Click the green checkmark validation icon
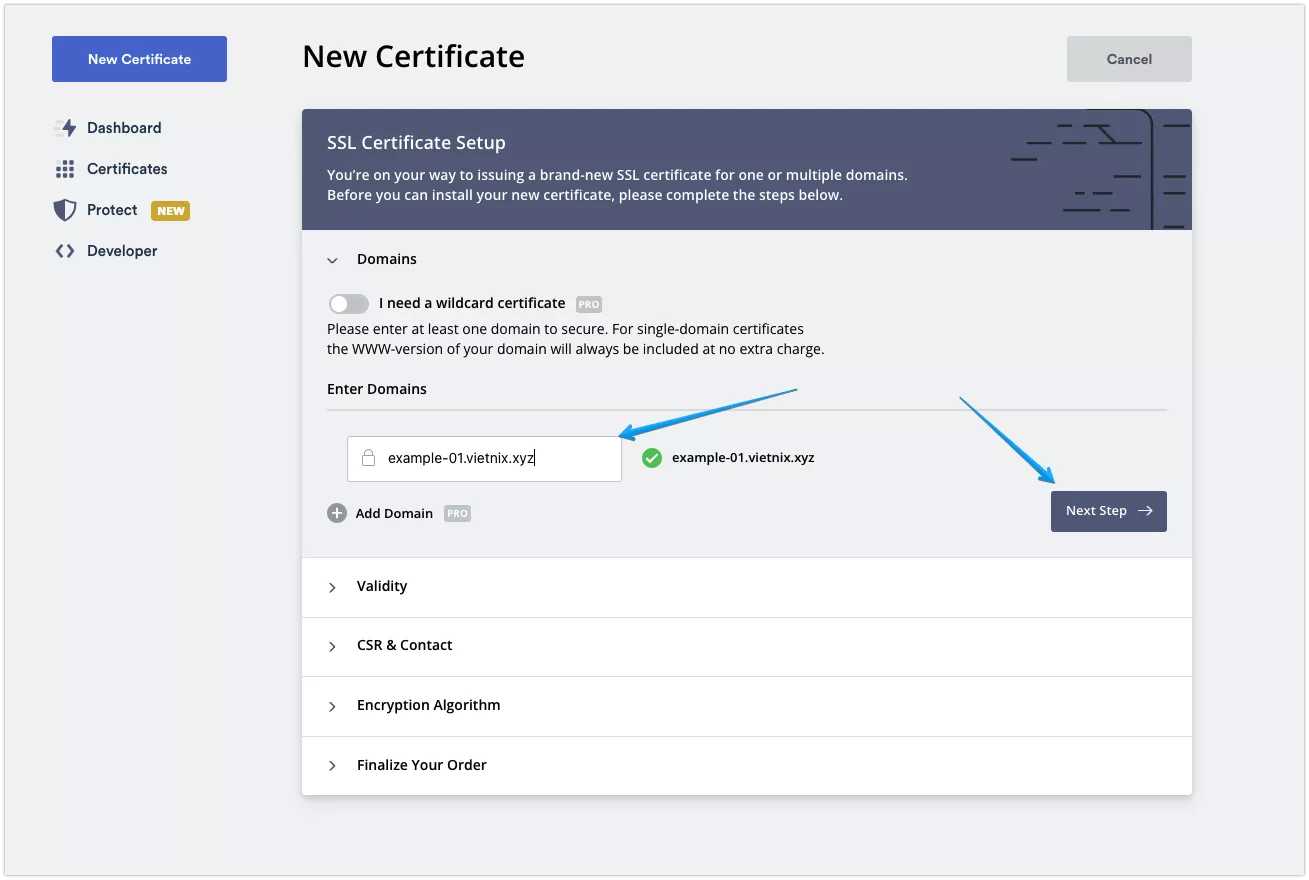Image resolution: width=1309 pixels, height=880 pixels. [652, 458]
